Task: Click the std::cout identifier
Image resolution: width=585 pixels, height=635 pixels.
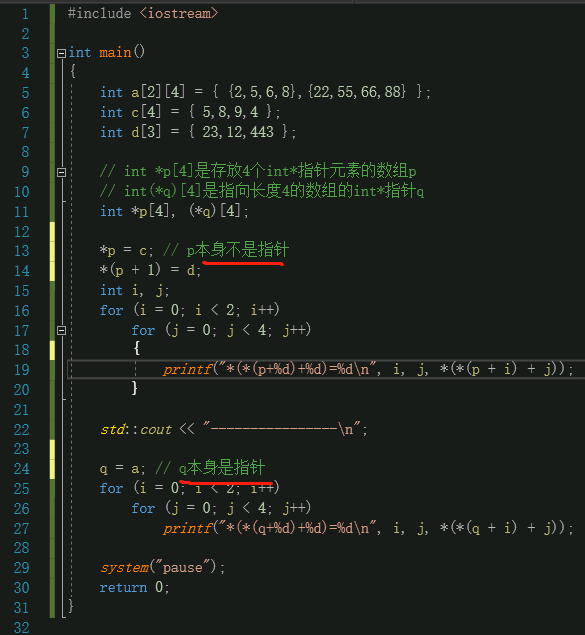Action: click(x=136, y=429)
